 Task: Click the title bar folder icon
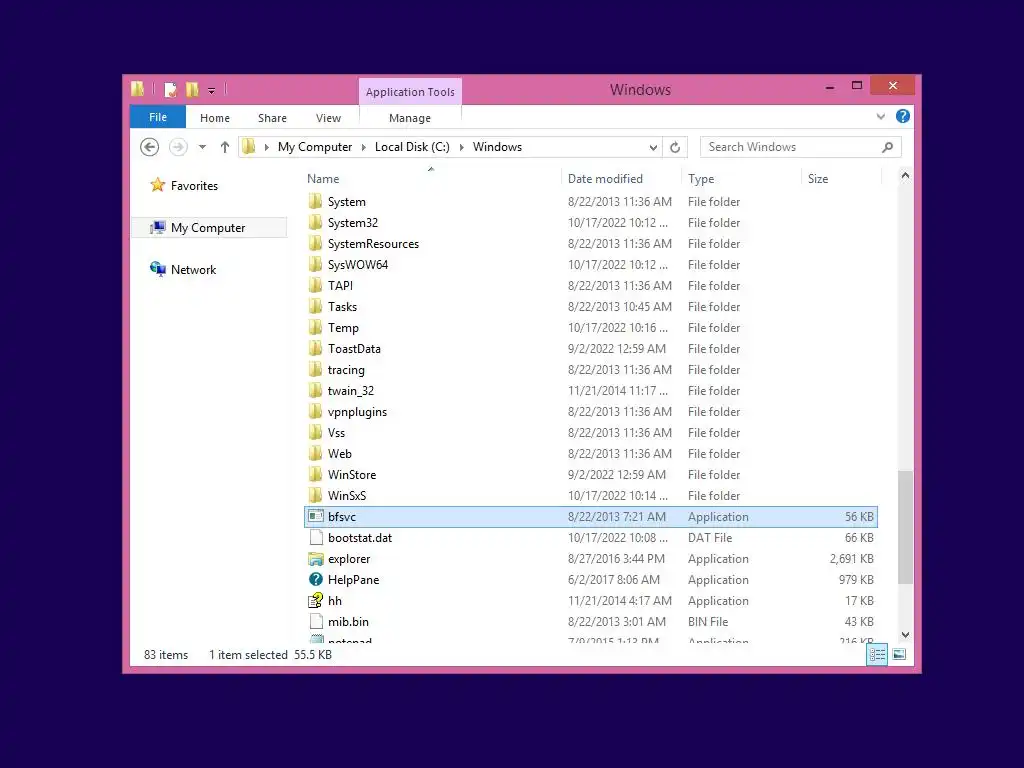coord(137,89)
